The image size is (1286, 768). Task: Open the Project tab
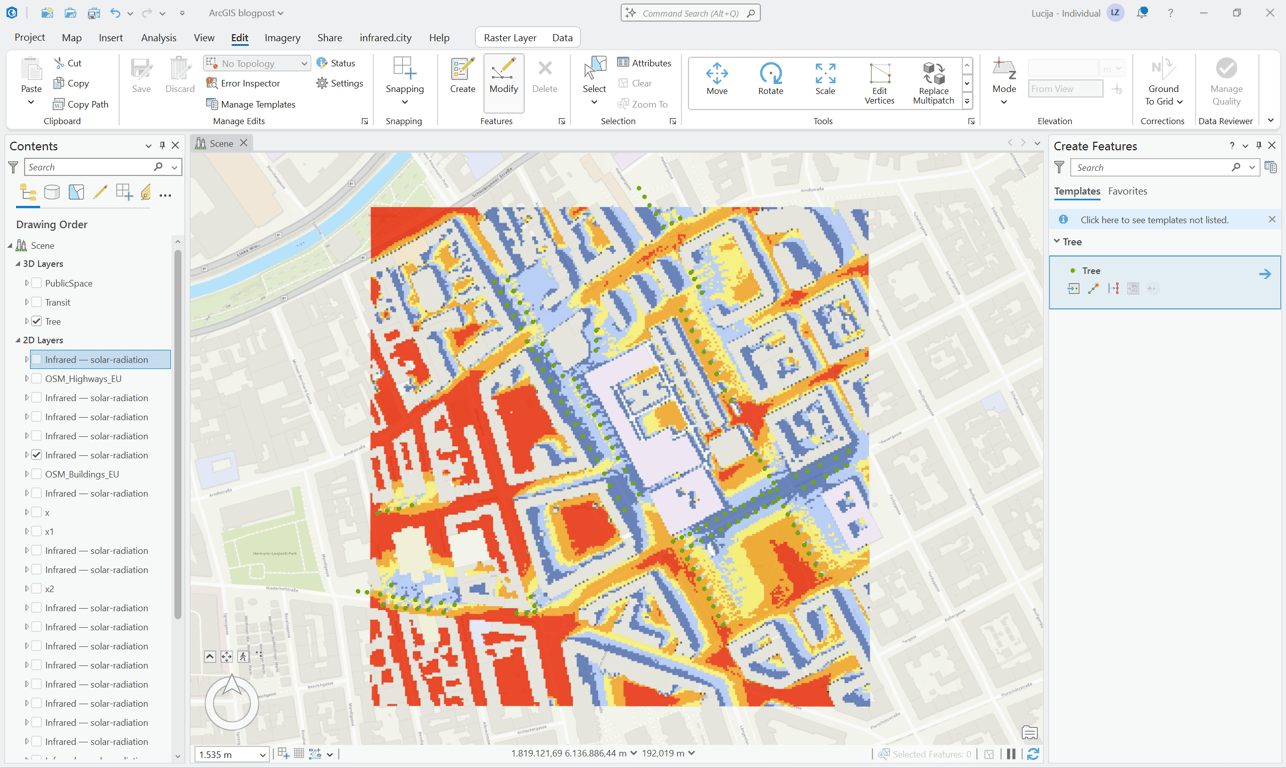29,38
